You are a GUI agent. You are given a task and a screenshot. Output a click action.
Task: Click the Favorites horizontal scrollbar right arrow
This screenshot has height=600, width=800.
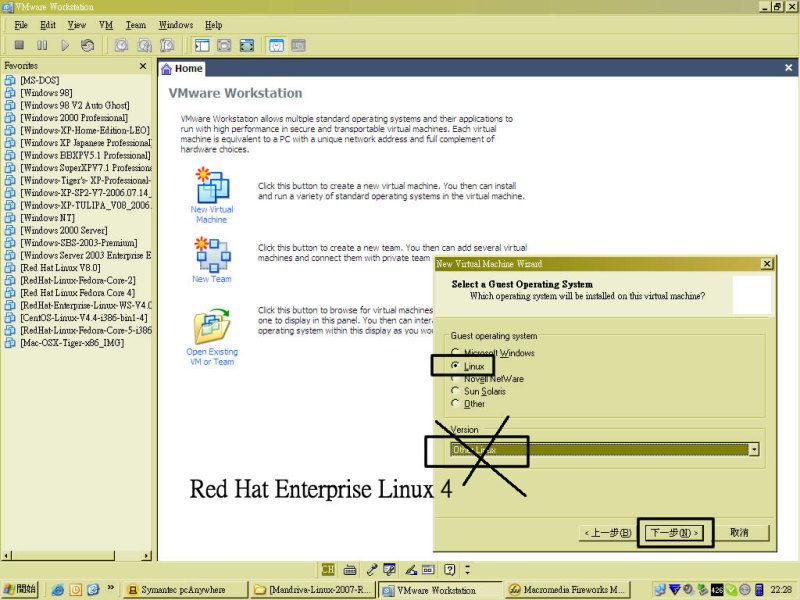(x=147, y=555)
